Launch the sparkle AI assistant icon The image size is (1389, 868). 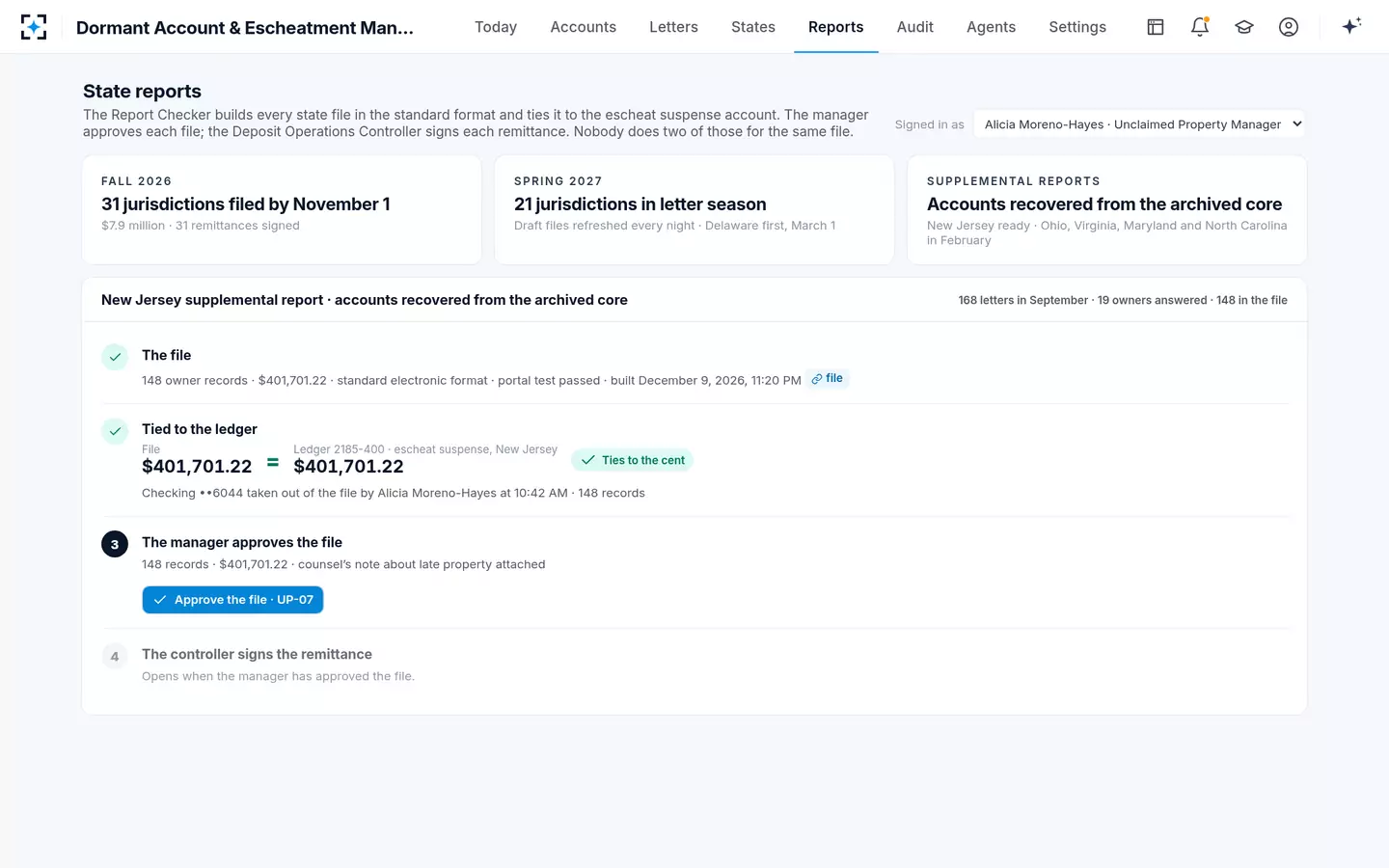pyautogui.click(x=1351, y=26)
